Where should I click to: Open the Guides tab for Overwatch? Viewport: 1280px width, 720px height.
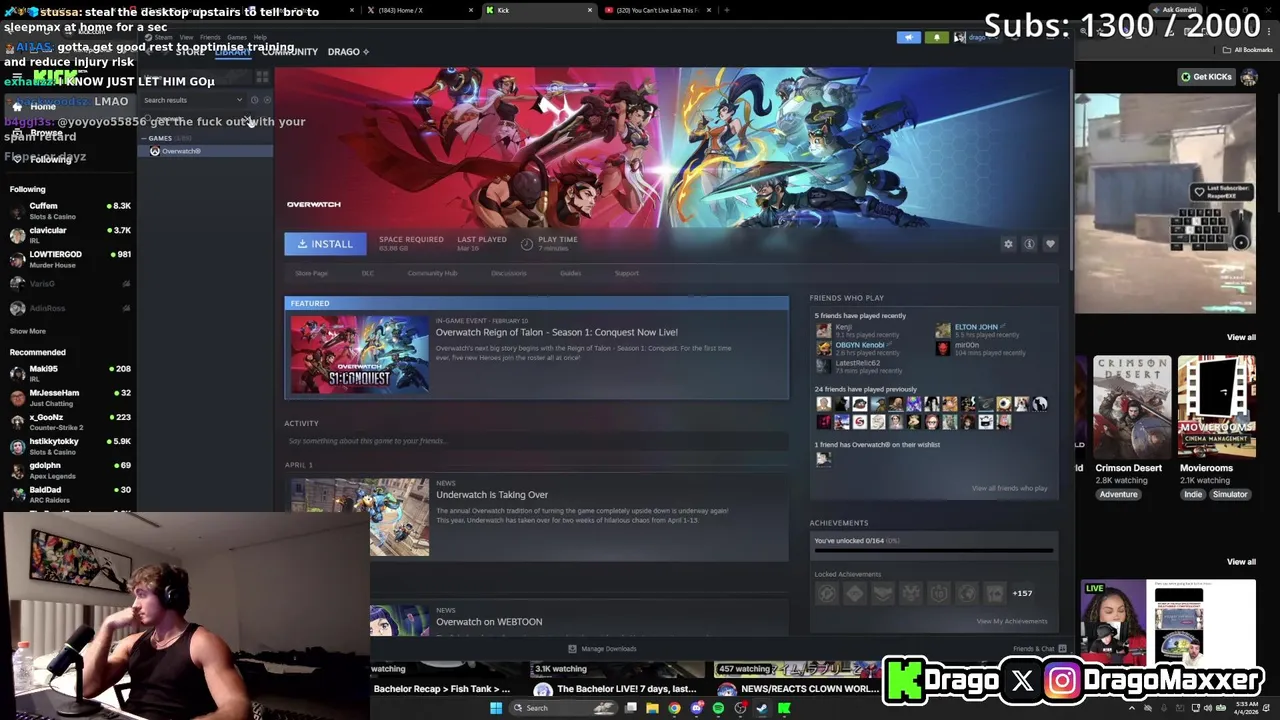(x=570, y=273)
